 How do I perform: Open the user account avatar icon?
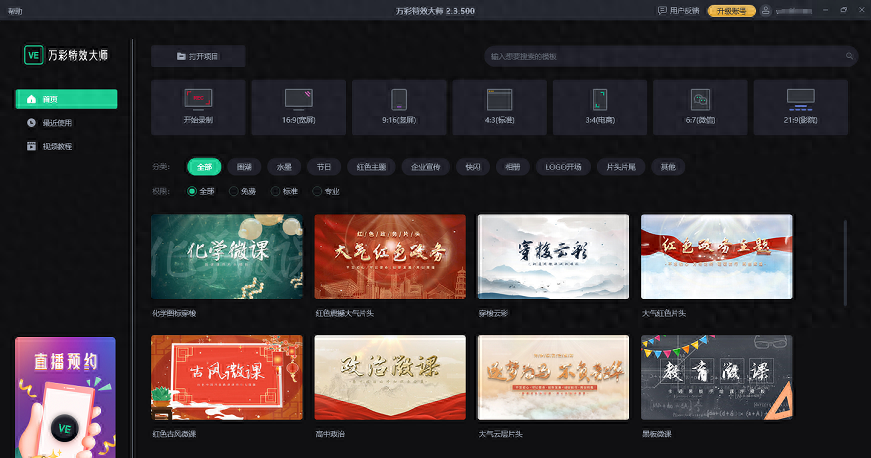(765, 11)
